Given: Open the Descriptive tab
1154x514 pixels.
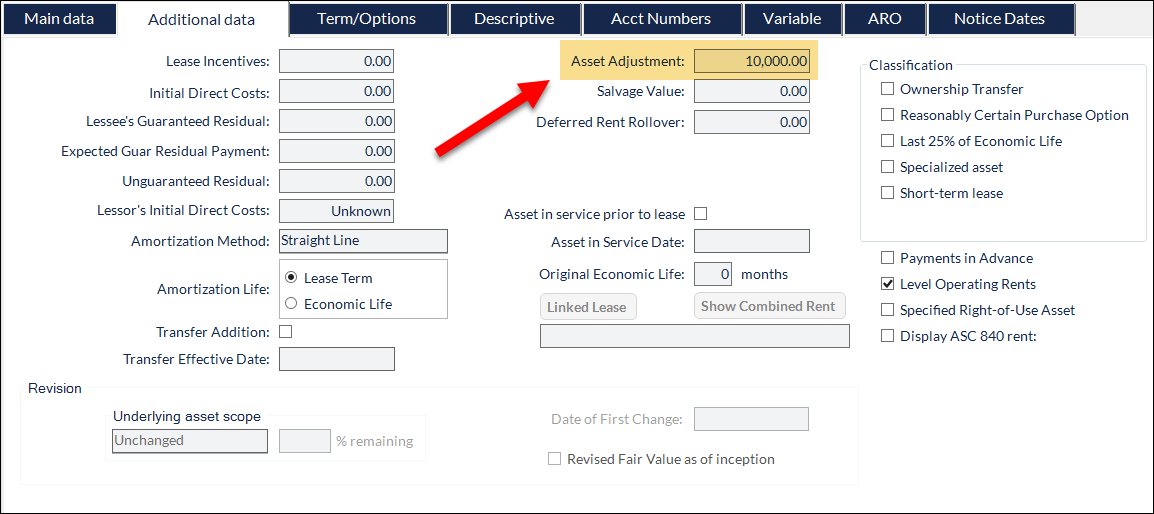Looking at the screenshot, I should tap(514, 18).
